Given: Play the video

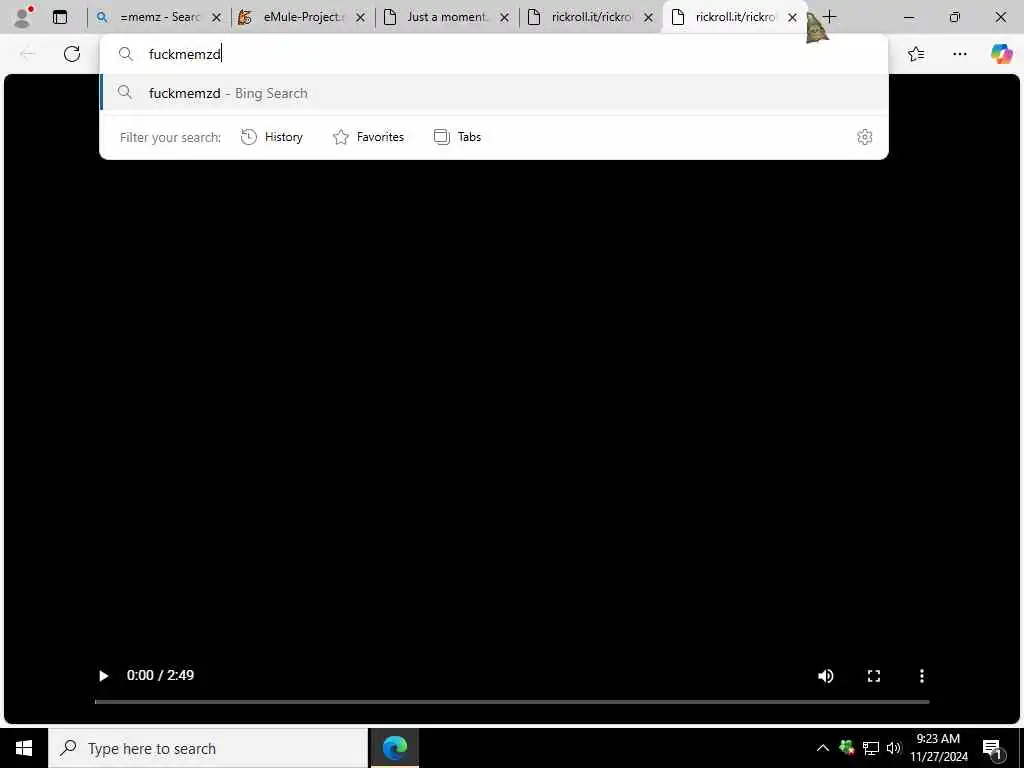Looking at the screenshot, I should (103, 676).
